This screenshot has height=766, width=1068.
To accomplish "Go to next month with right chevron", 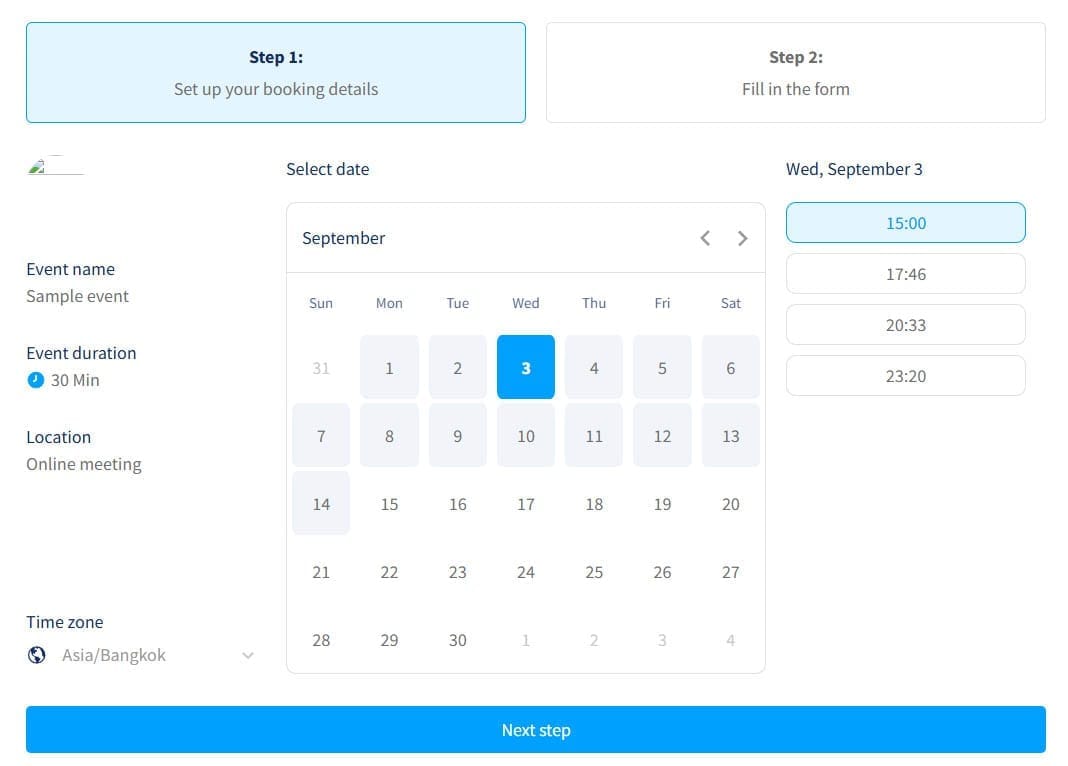I will [x=742, y=238].
